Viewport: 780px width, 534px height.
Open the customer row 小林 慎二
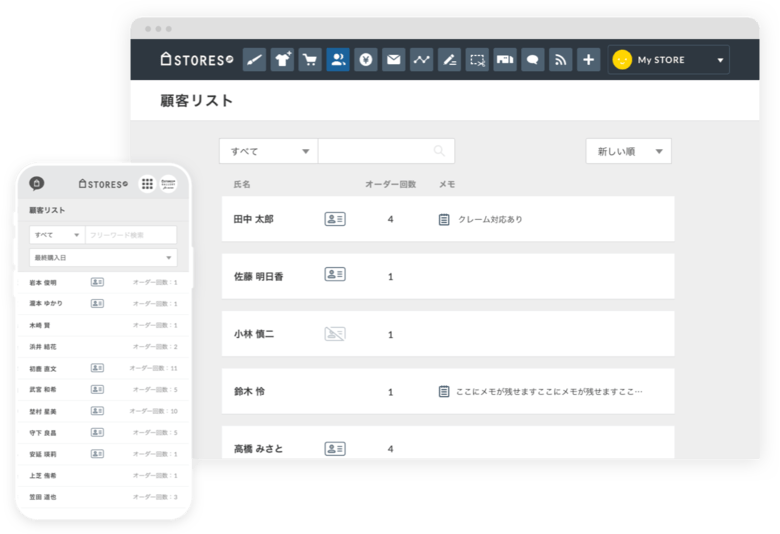tap(448, 333)
